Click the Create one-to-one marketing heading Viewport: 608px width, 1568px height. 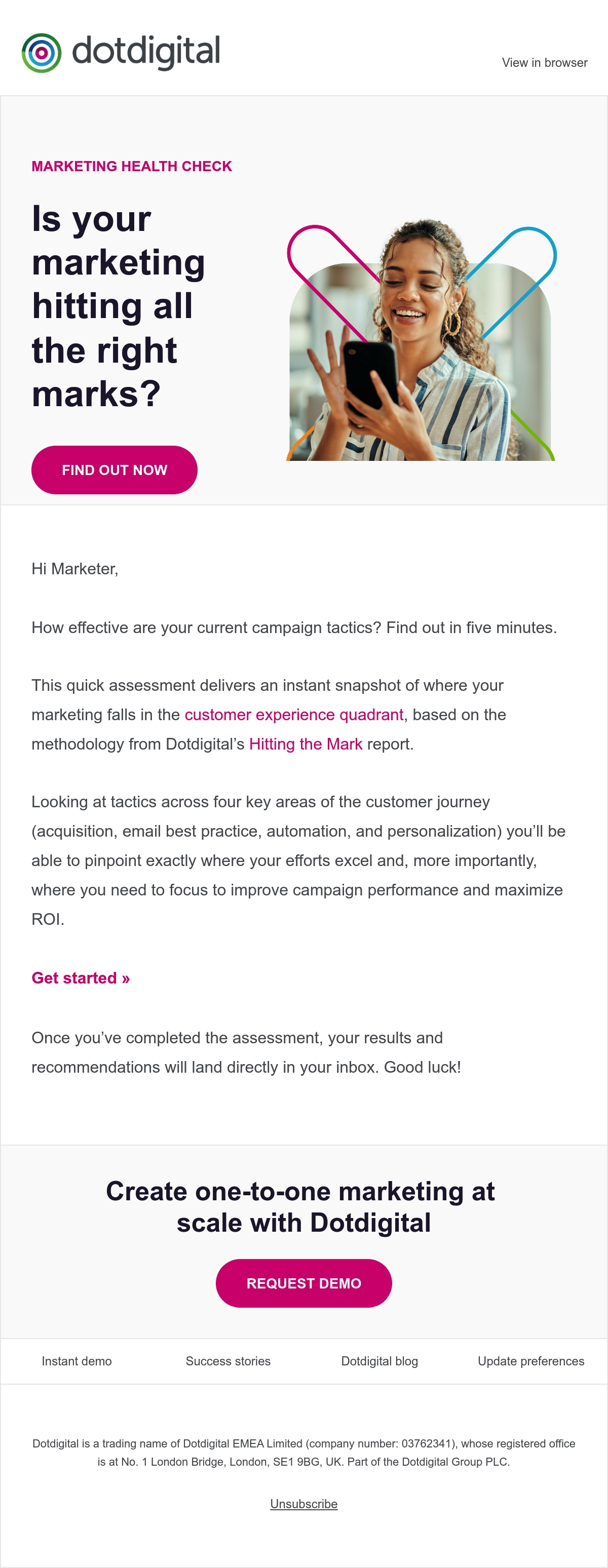click(301, 1206)
